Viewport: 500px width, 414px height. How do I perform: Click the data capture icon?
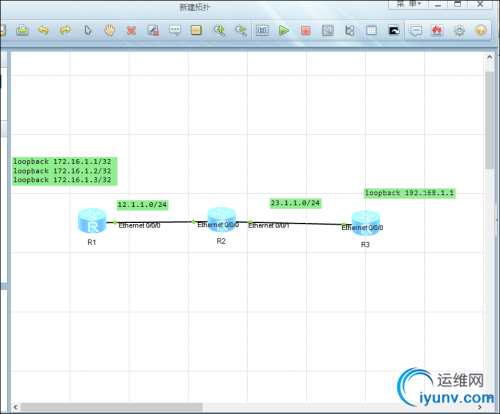328,31
